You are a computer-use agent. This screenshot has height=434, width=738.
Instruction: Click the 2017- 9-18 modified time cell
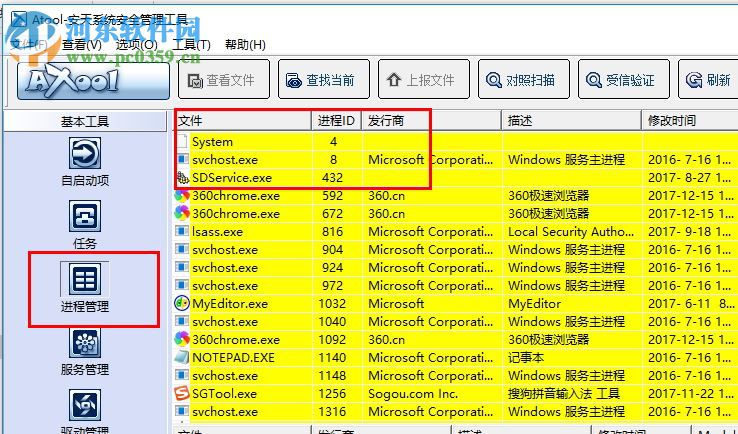(x=690, y=232)
